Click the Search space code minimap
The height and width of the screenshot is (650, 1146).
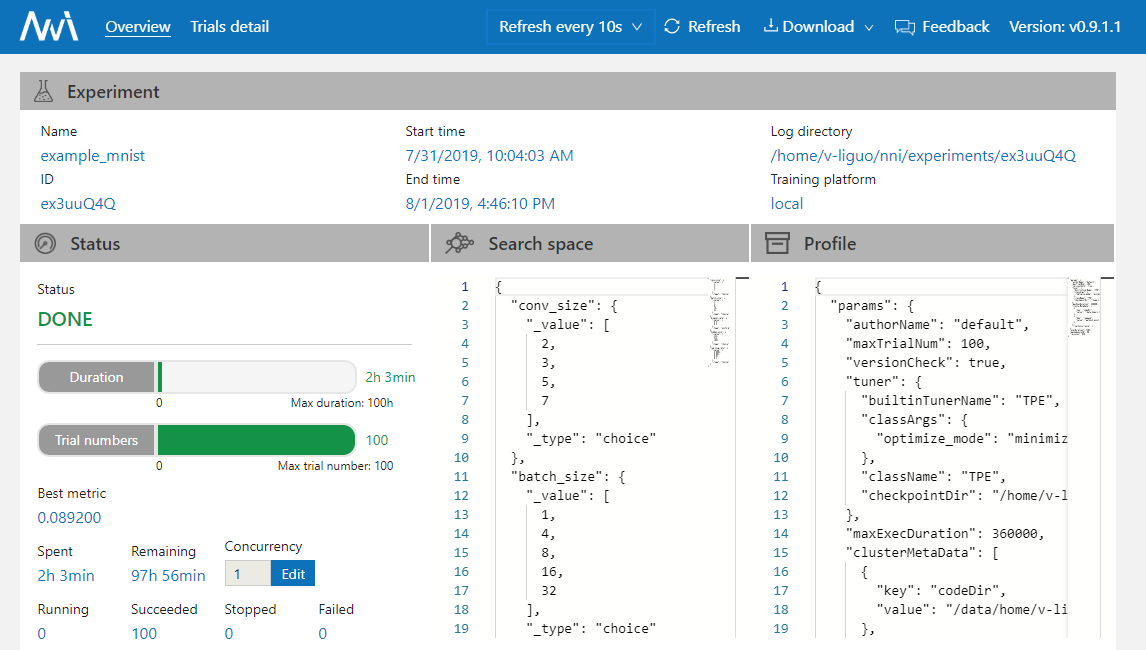tap(719, 320)
